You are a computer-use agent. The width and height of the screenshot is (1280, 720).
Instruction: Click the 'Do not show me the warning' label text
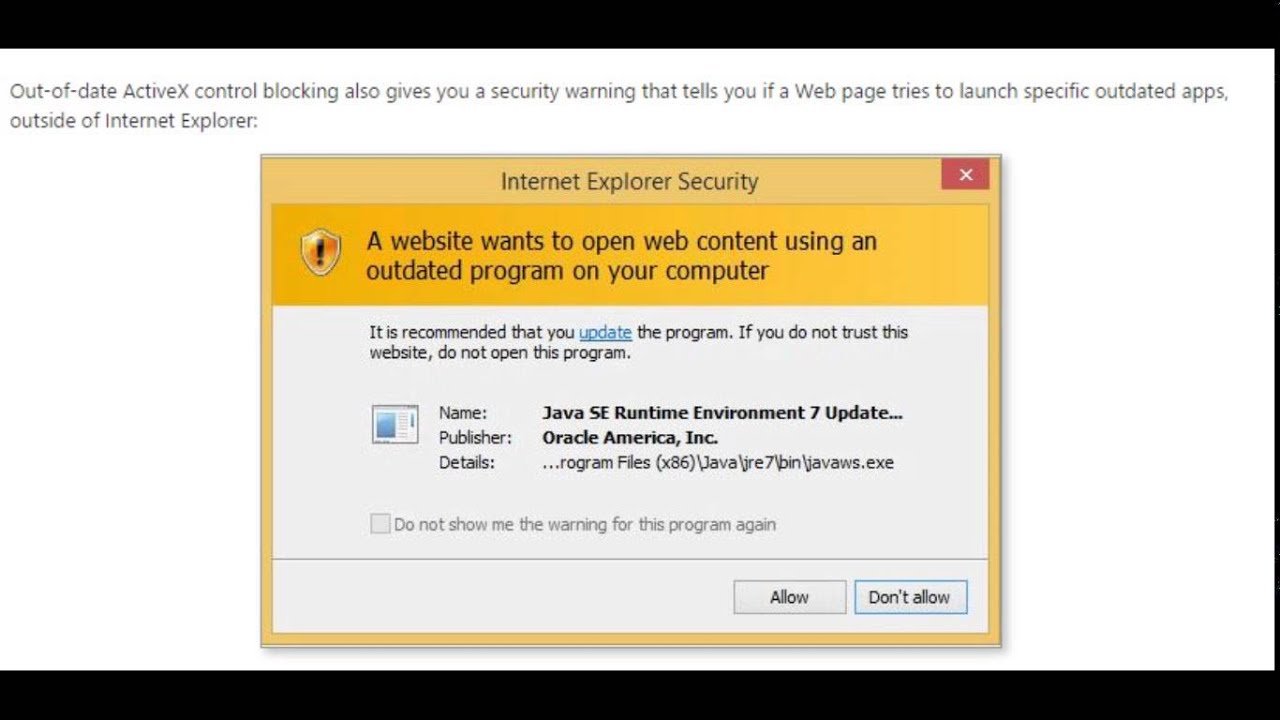(x=585, y=524)
